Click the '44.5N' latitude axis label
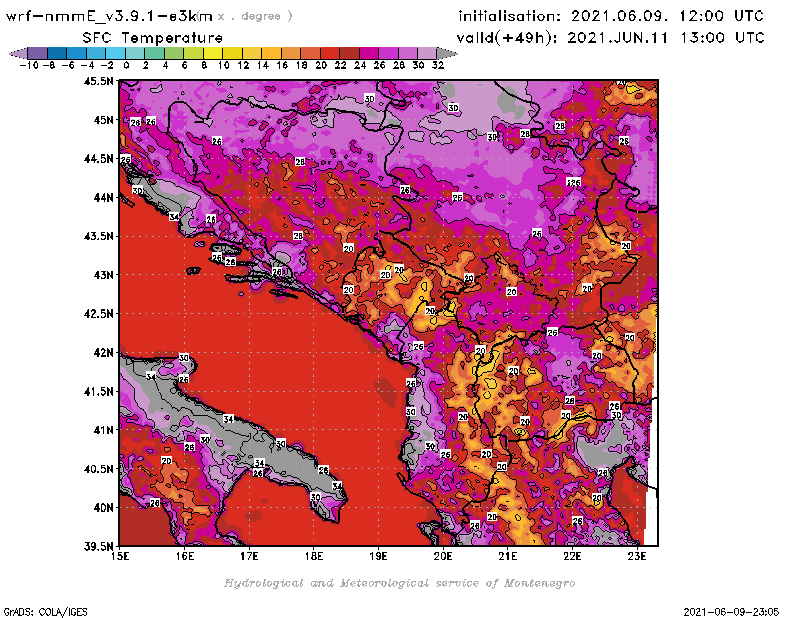Image resolution: width=800 pixels, height=618 pixels. 98,159
